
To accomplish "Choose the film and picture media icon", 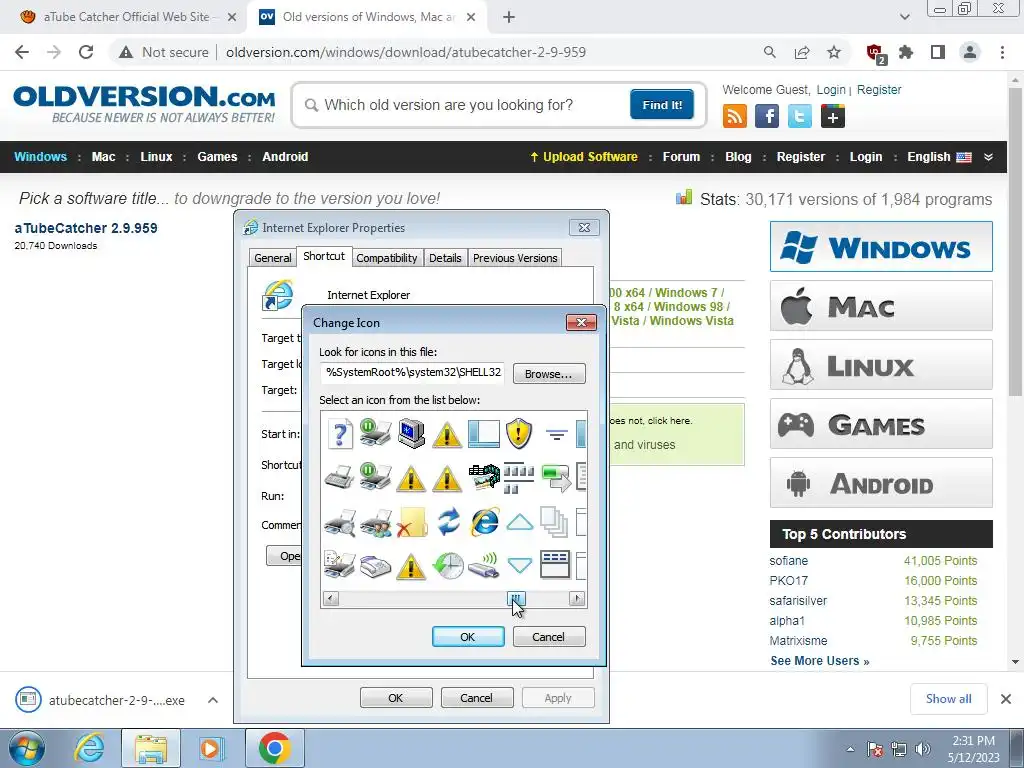I will (484, 477).
